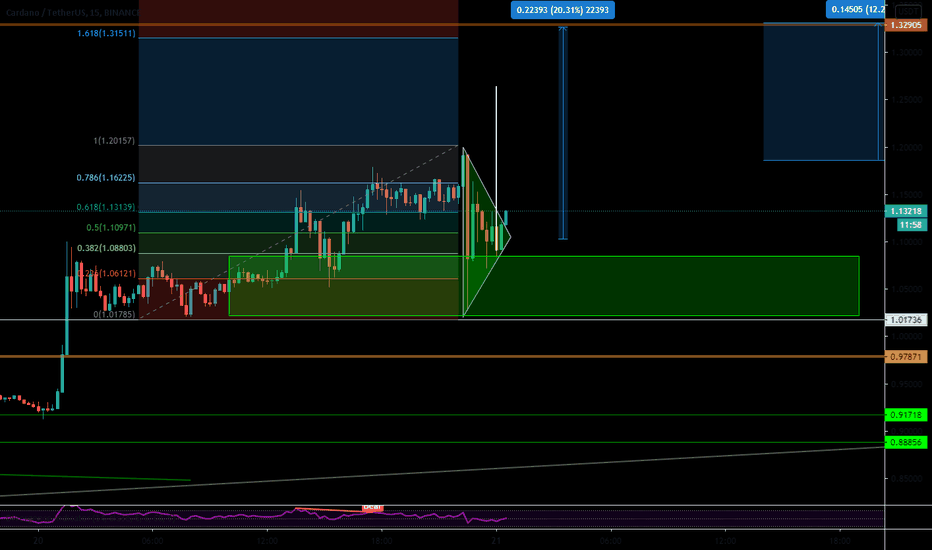This screenshot has width=932, height=550.
Task: Select the white rising trend line
Action: (442, 471)
